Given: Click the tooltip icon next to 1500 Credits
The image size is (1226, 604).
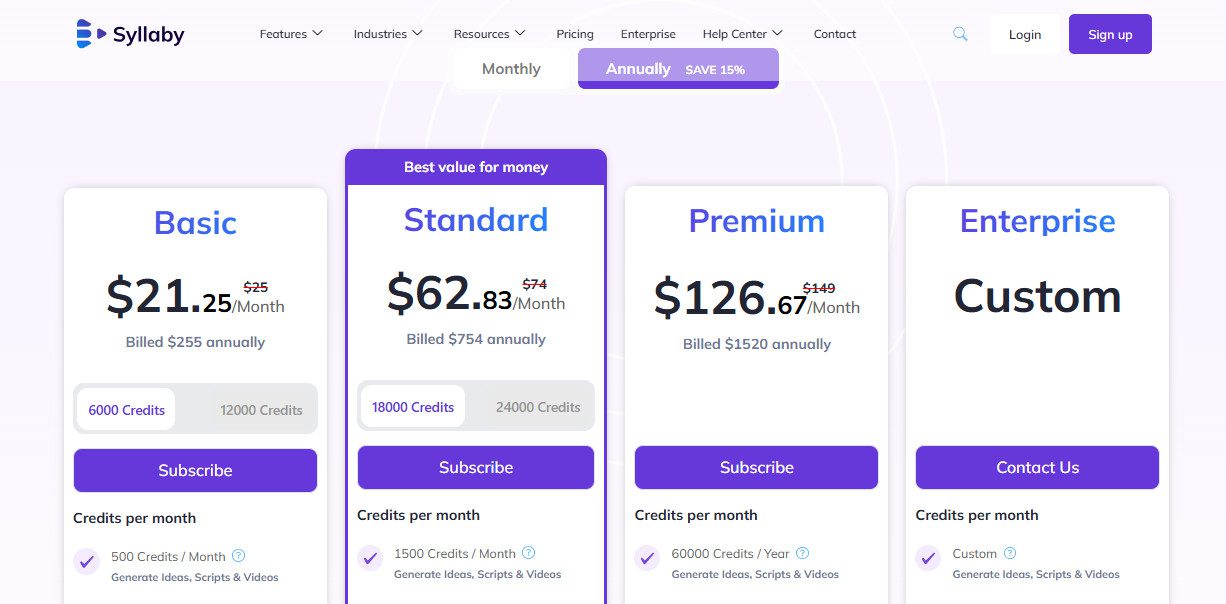Looking at the screenshot, I should [x=531, y=553].
